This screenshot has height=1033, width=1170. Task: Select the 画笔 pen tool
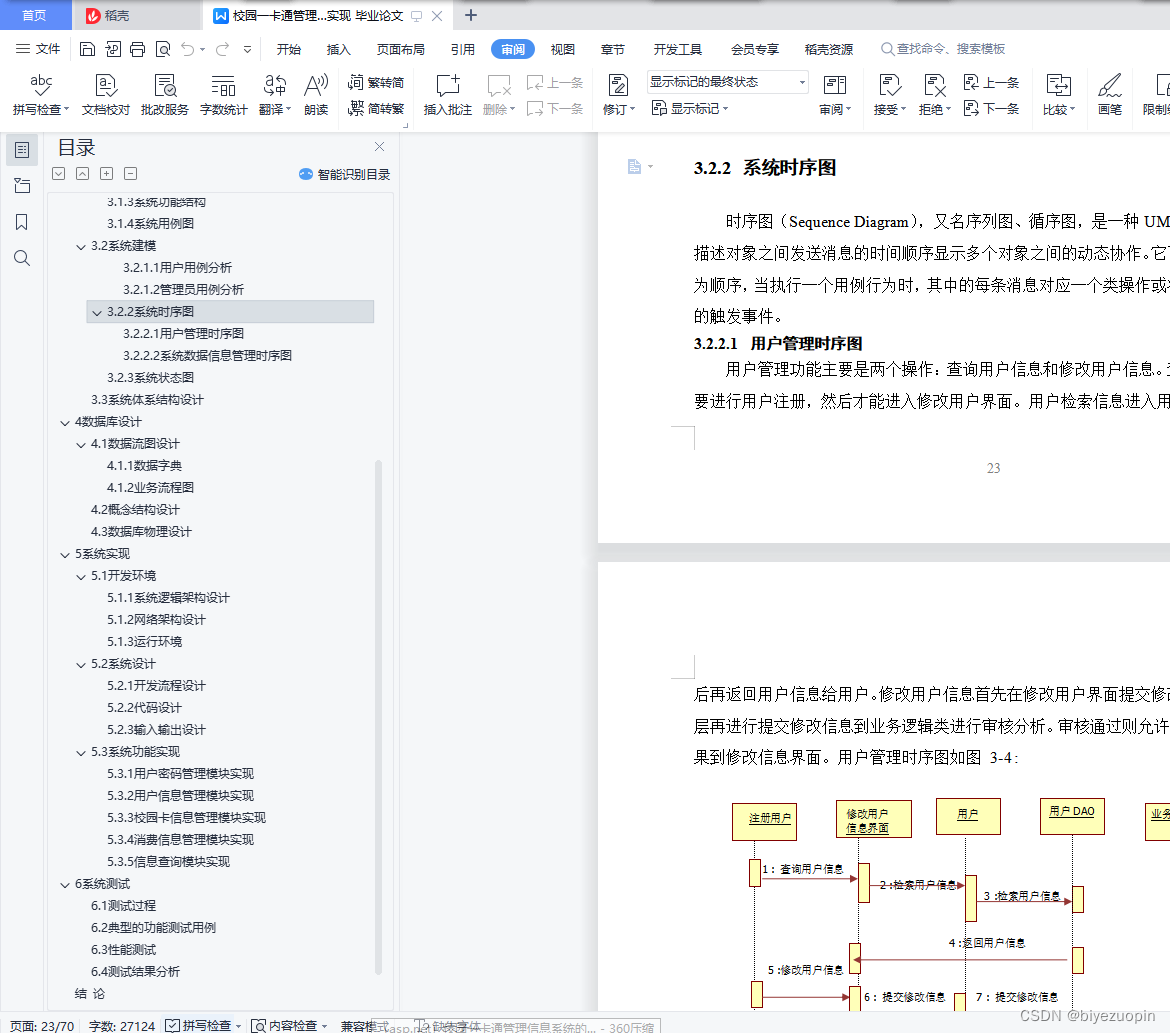pos(1110,94)
